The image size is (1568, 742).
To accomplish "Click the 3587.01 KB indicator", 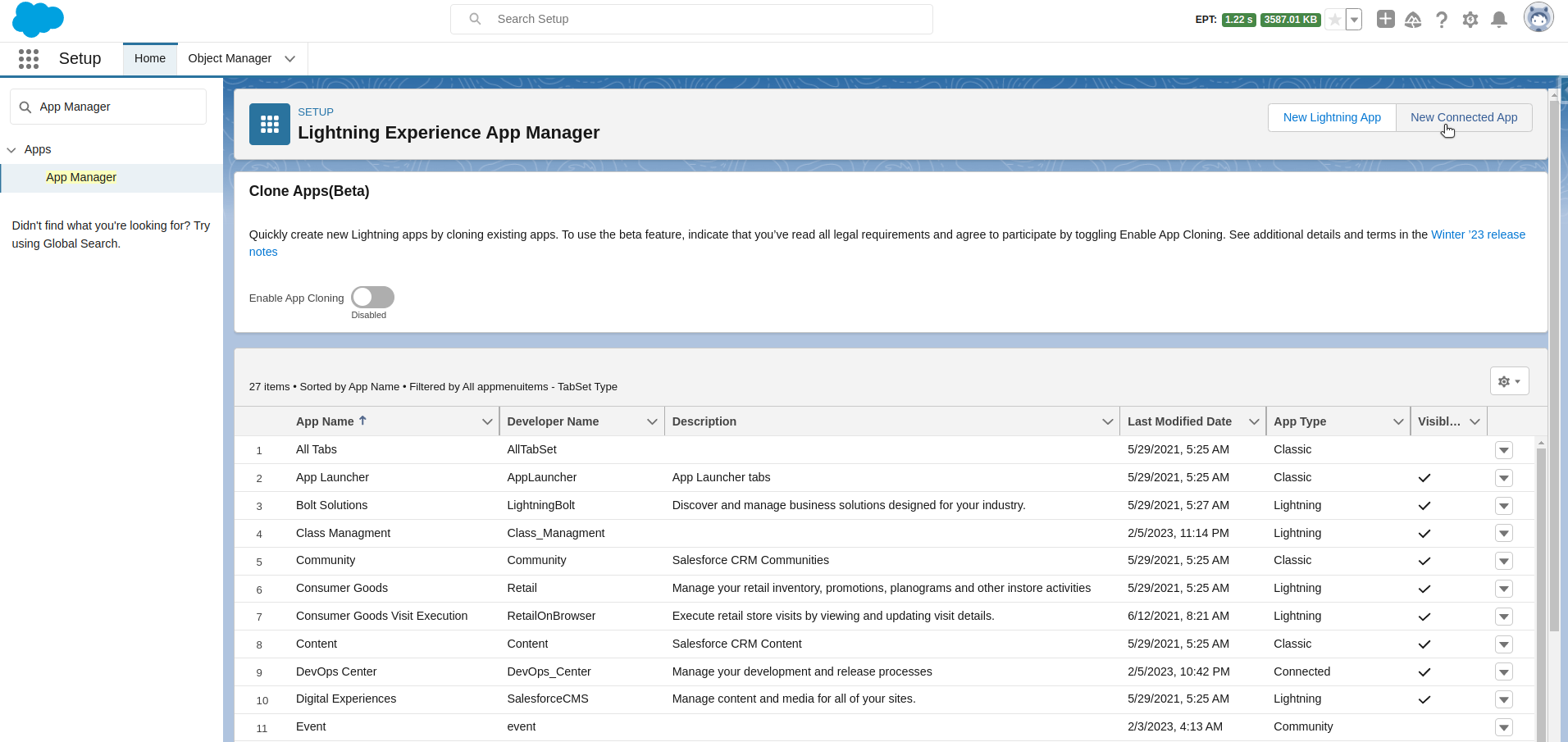I will point(1290,20).
